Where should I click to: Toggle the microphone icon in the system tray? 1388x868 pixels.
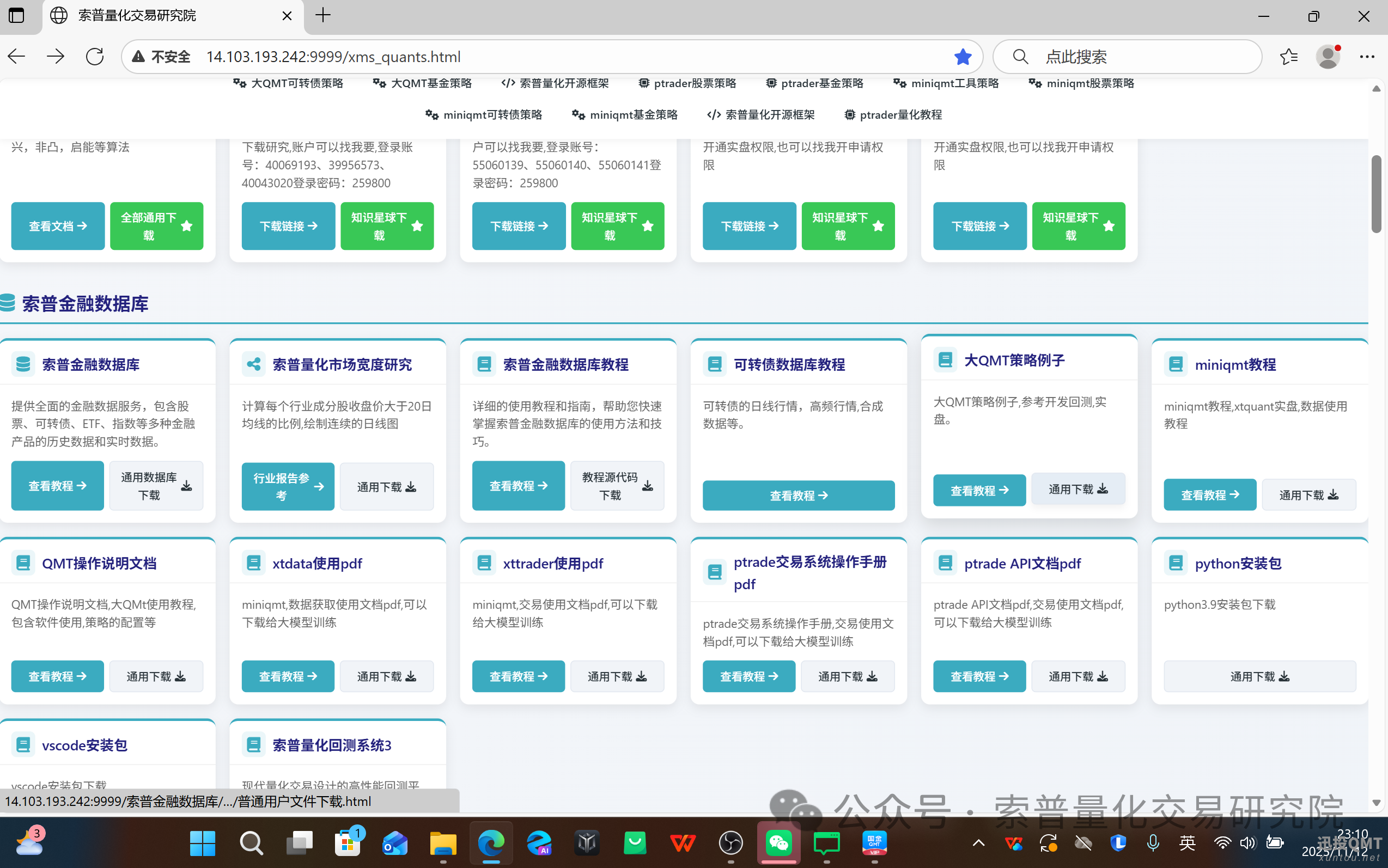(1153, 843)
